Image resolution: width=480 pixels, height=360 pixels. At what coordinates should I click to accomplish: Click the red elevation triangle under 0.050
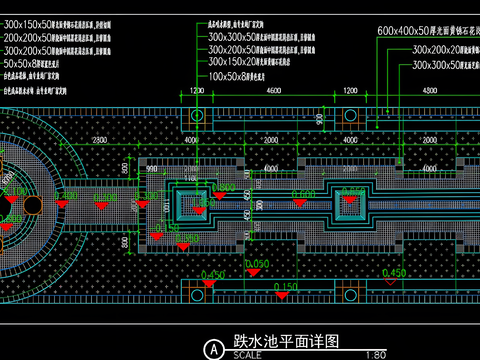pyautogui.click(x=253, y=273)
